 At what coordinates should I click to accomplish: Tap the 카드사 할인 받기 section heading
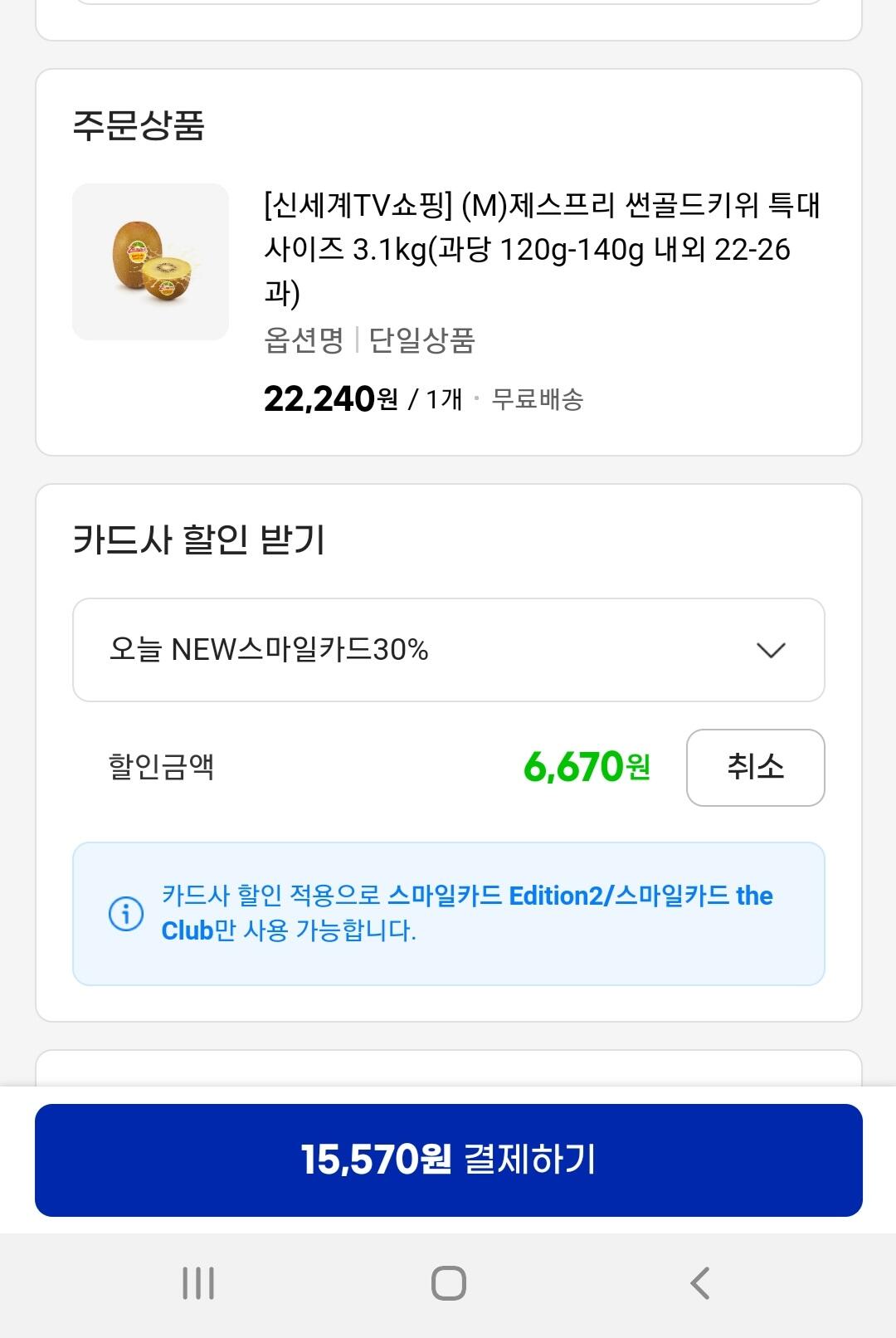[x=199, y=540]
